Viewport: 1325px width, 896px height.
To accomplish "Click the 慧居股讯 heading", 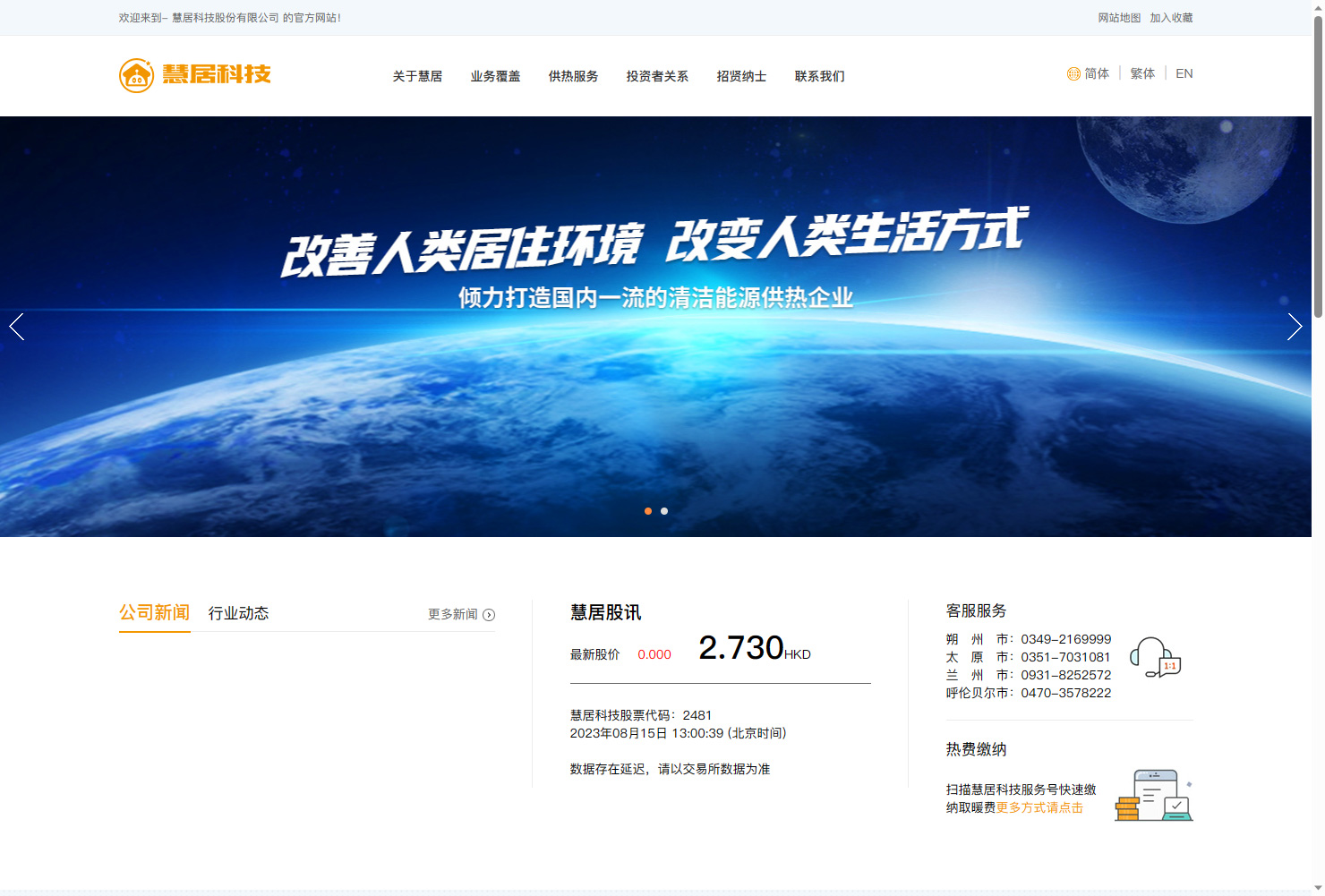I will coord(606,612).
